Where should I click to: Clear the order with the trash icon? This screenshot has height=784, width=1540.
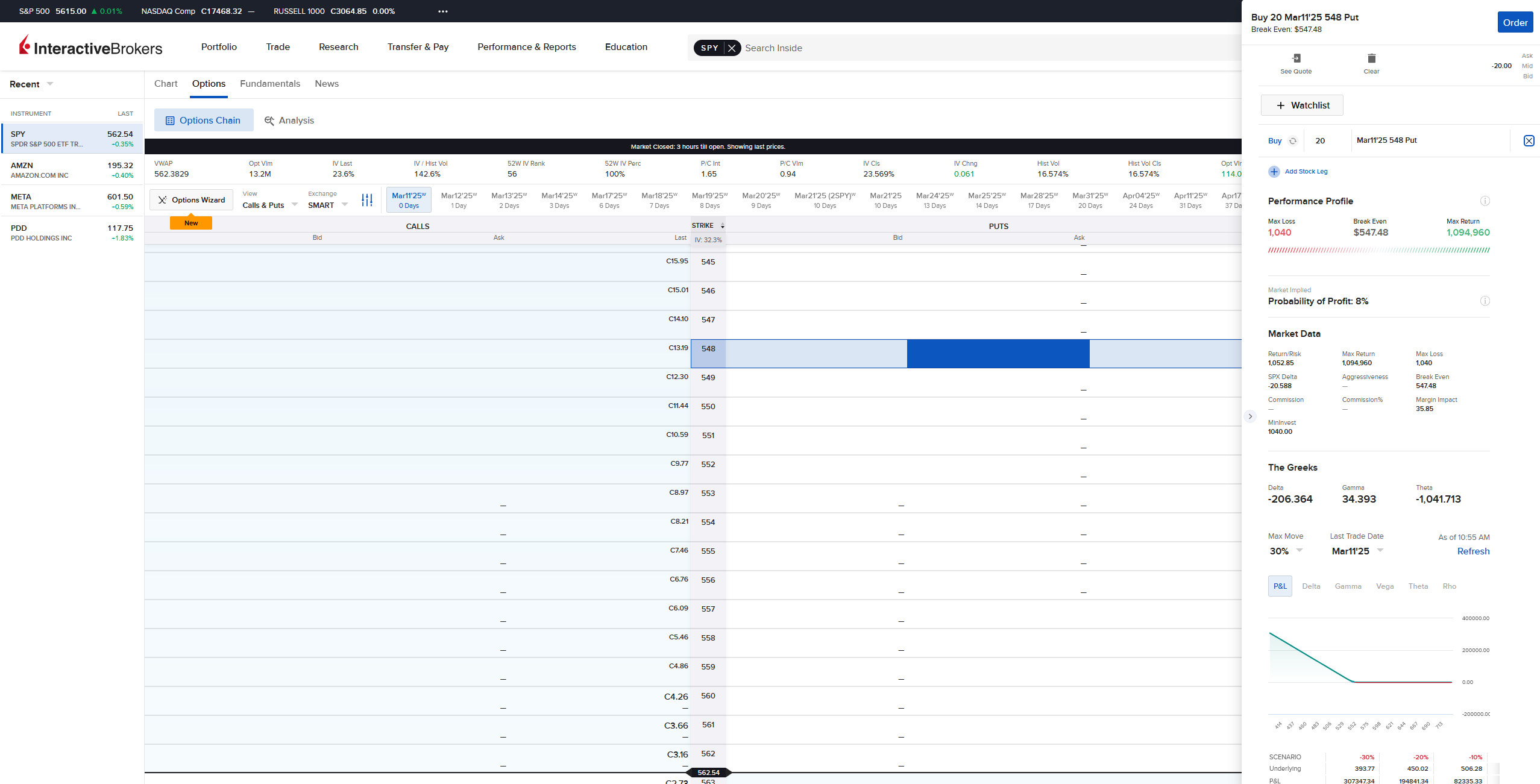(1371, 58)
